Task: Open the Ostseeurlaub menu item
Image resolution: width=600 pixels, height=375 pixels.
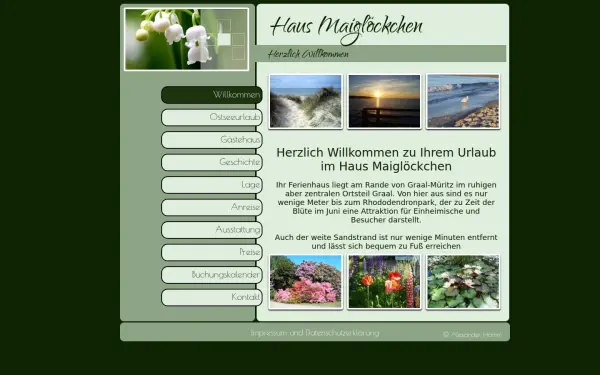Action: [212, 117]
